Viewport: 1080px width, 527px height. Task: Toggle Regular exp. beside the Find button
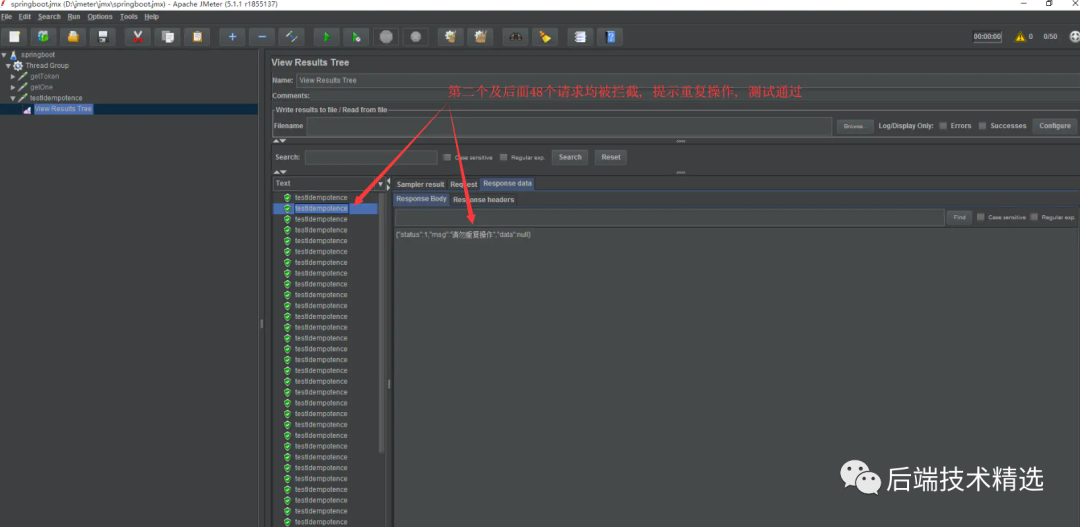click(1034, 217)
